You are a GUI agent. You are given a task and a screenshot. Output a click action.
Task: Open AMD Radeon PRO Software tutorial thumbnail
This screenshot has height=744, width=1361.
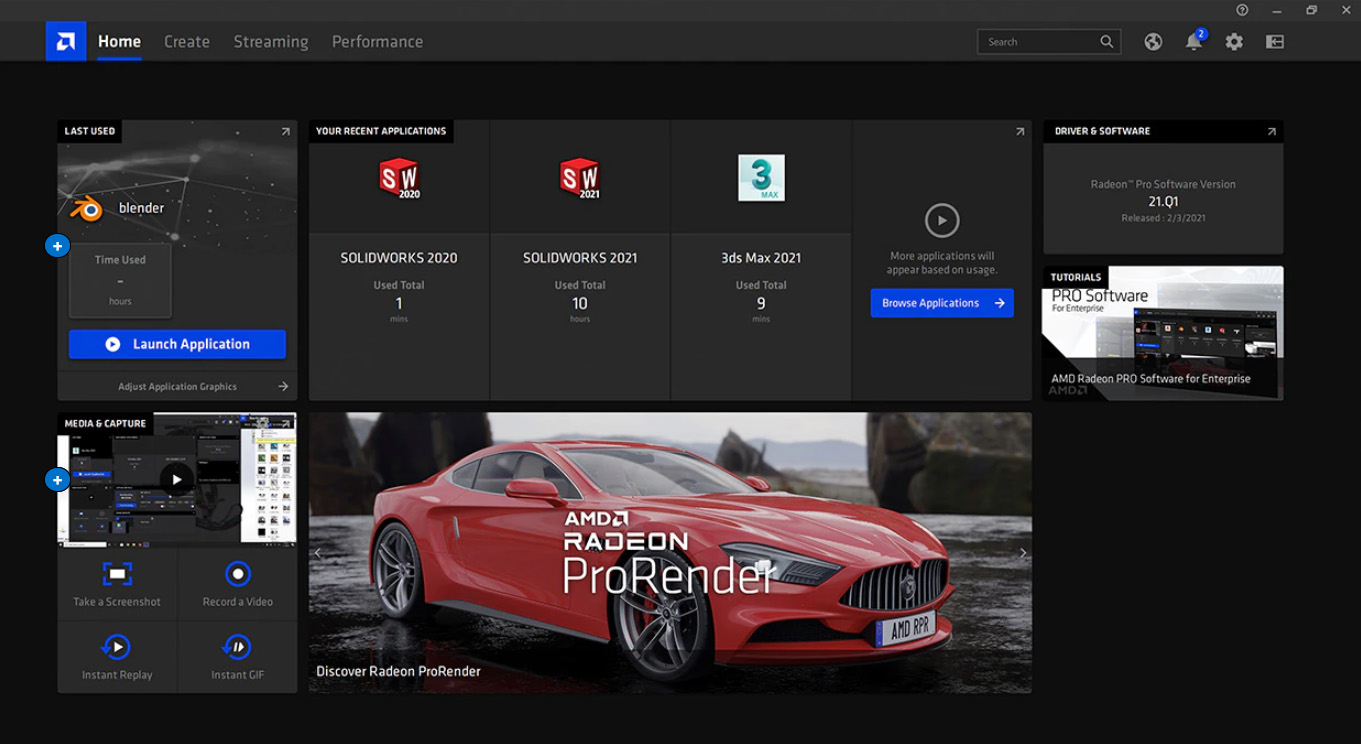pos(1163,333)
